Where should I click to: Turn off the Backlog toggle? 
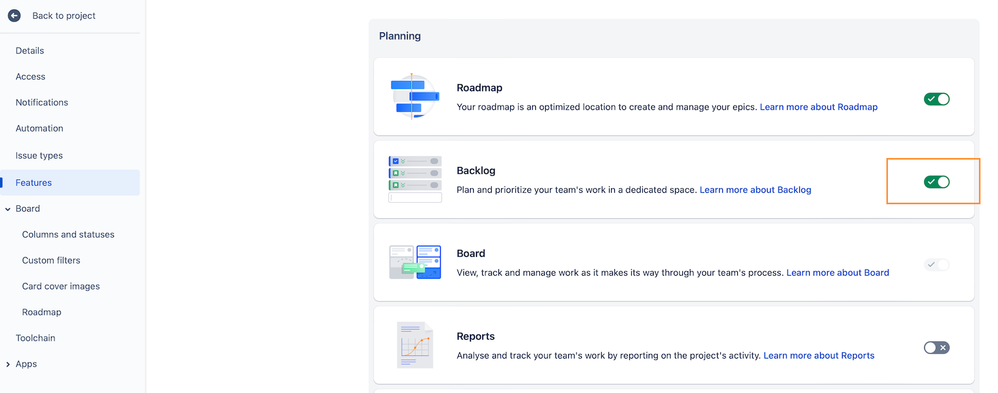point(936,182)
